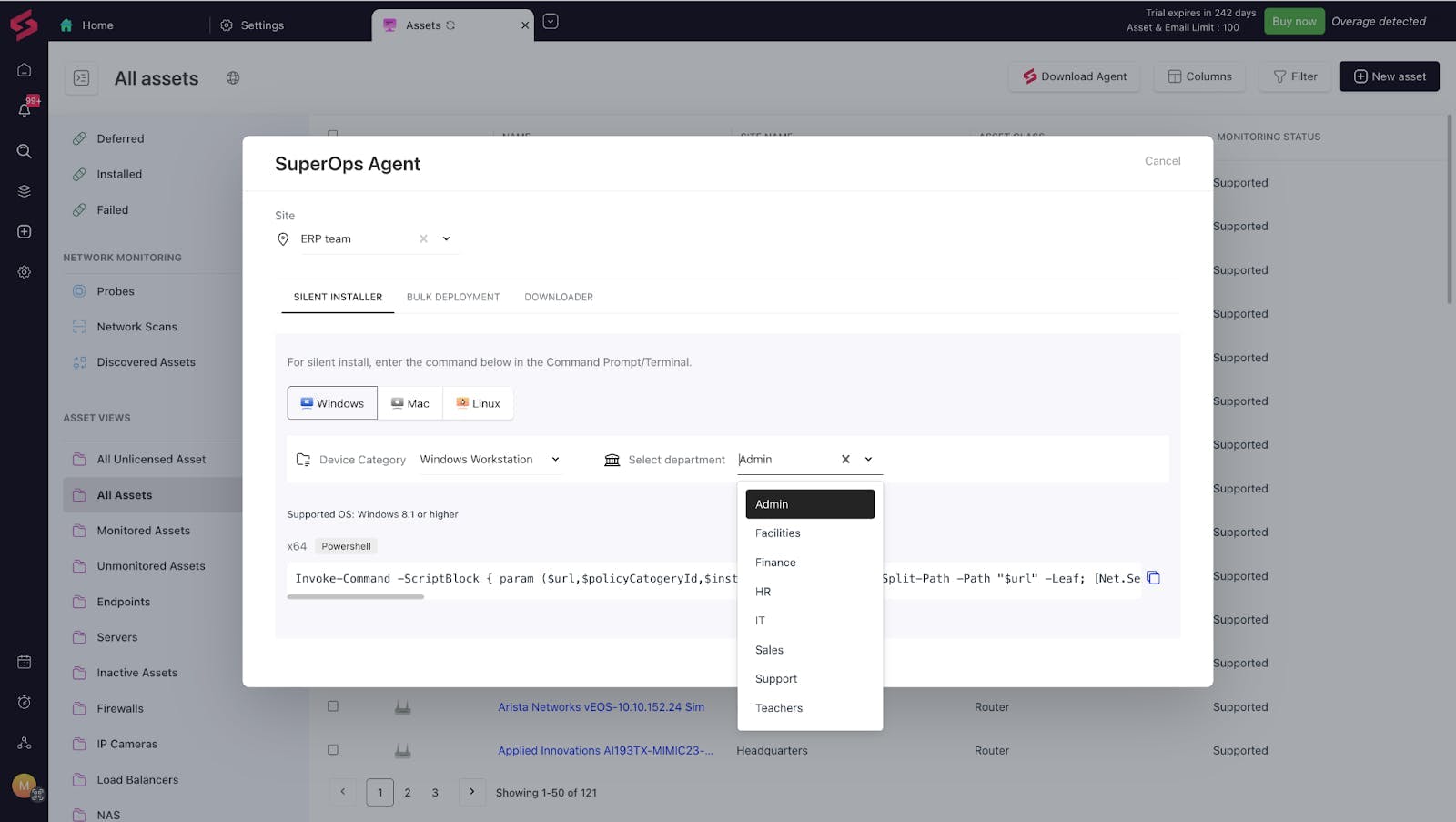Open Applied Innovations AI193TX-MIMIC23 link
Screen dimensions: 1456x822
(605, 751)
